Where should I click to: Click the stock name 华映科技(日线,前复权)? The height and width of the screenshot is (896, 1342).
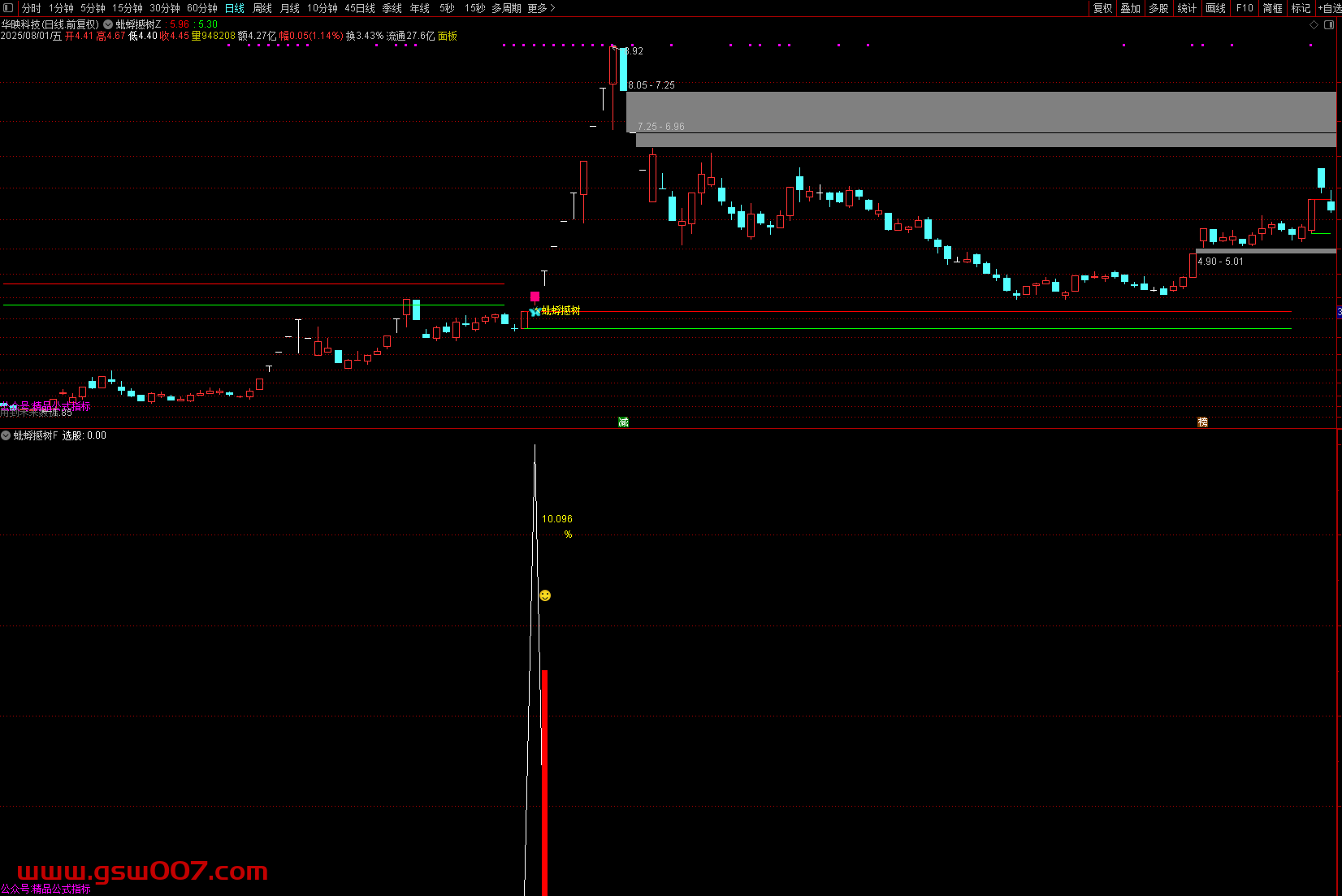coord(50,24)
